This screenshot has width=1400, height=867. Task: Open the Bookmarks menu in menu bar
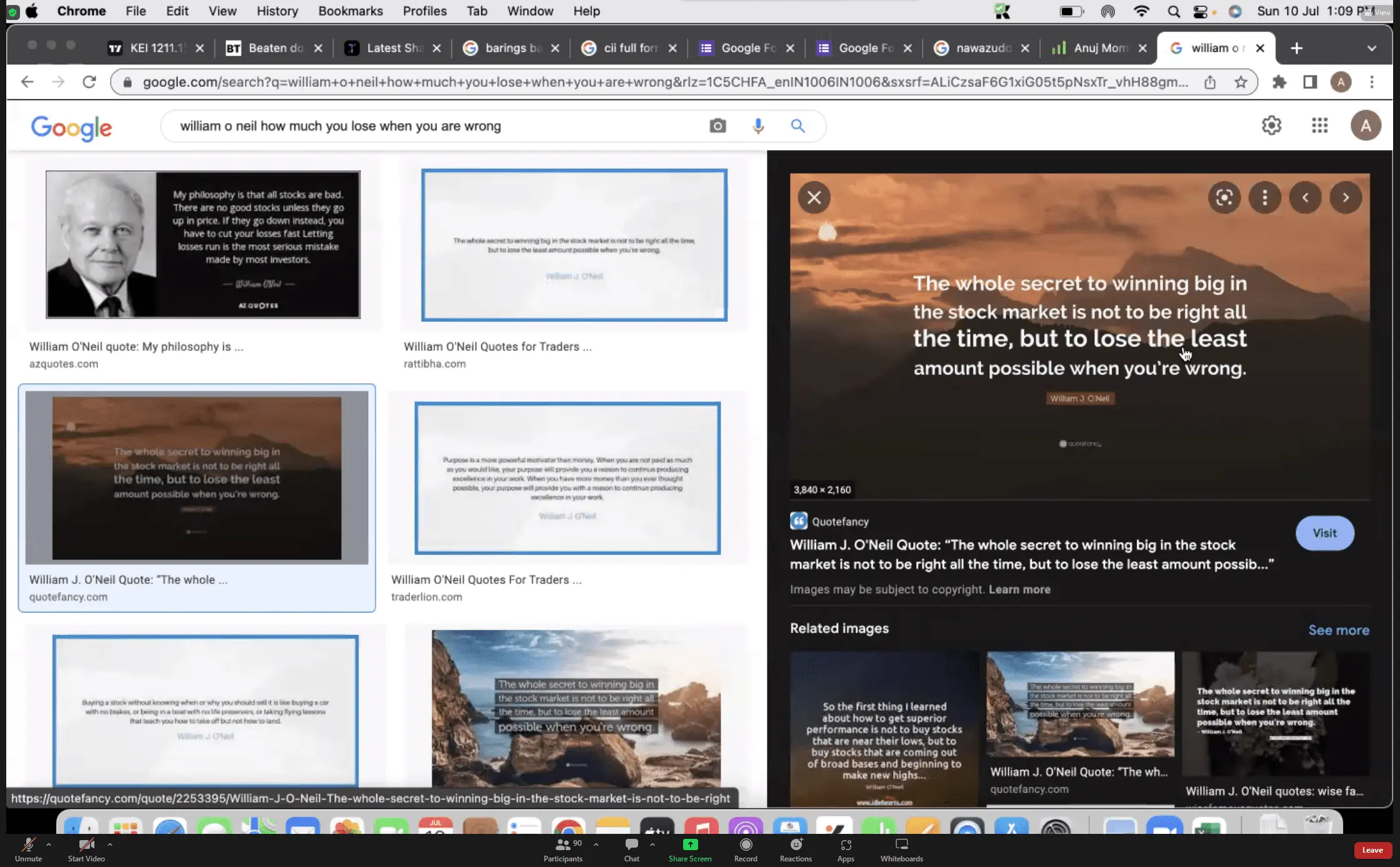[x=350, y=11]
